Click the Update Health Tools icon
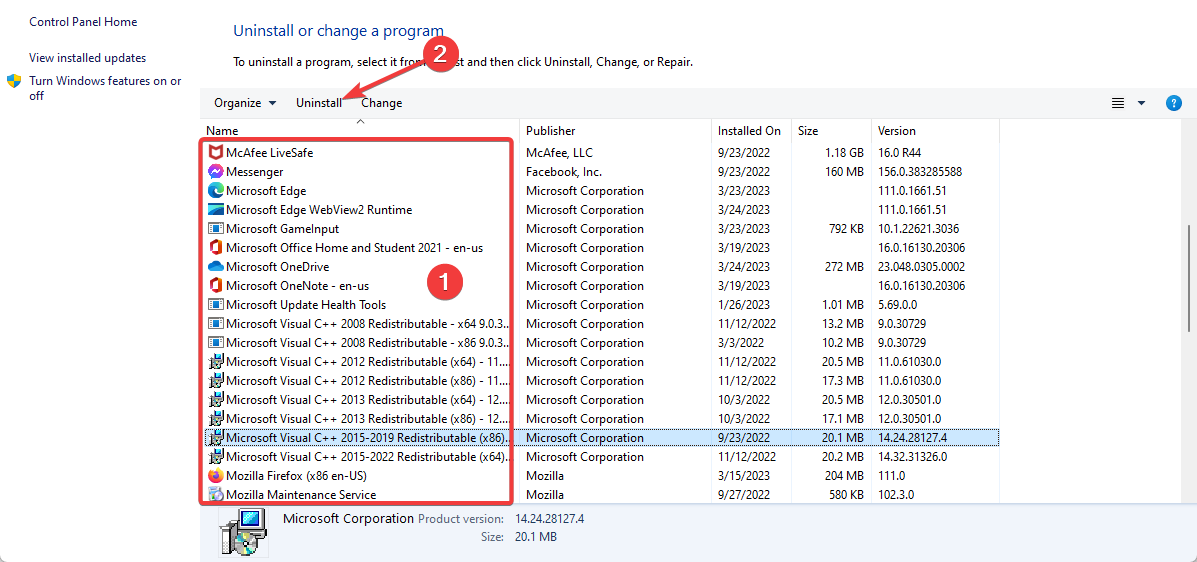The image size is (1197, 562). click(215, 305)
